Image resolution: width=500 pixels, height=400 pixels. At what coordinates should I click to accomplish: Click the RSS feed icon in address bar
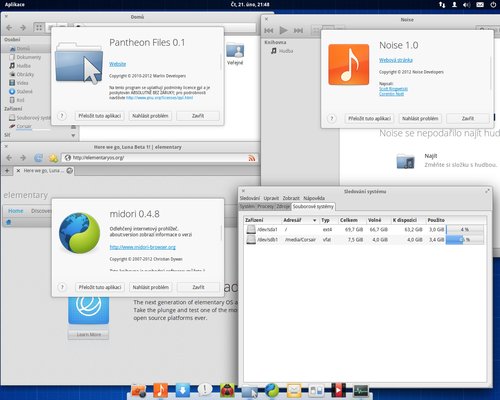[252, 158]
